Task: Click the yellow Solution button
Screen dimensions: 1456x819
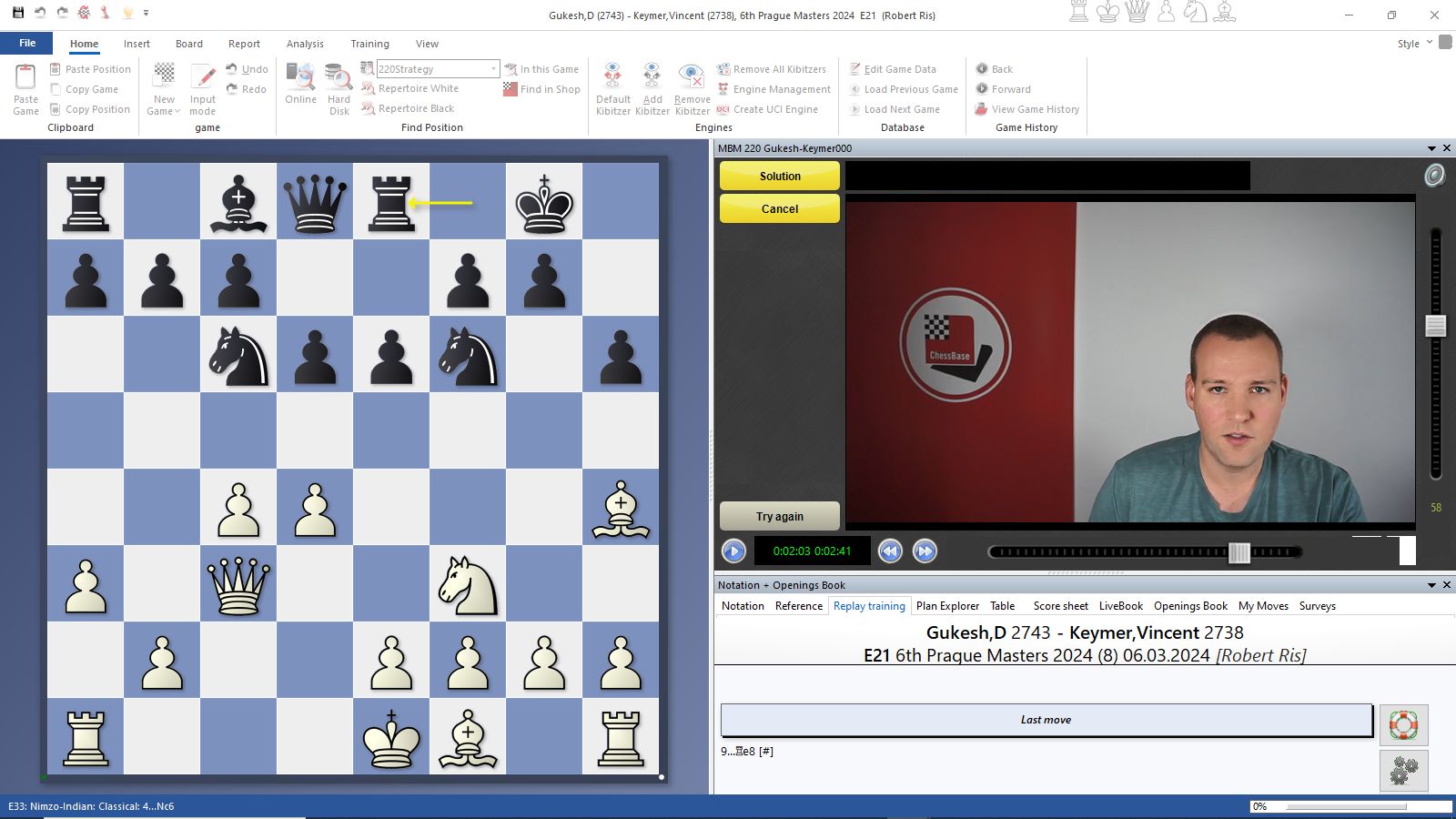Action: 780,176
